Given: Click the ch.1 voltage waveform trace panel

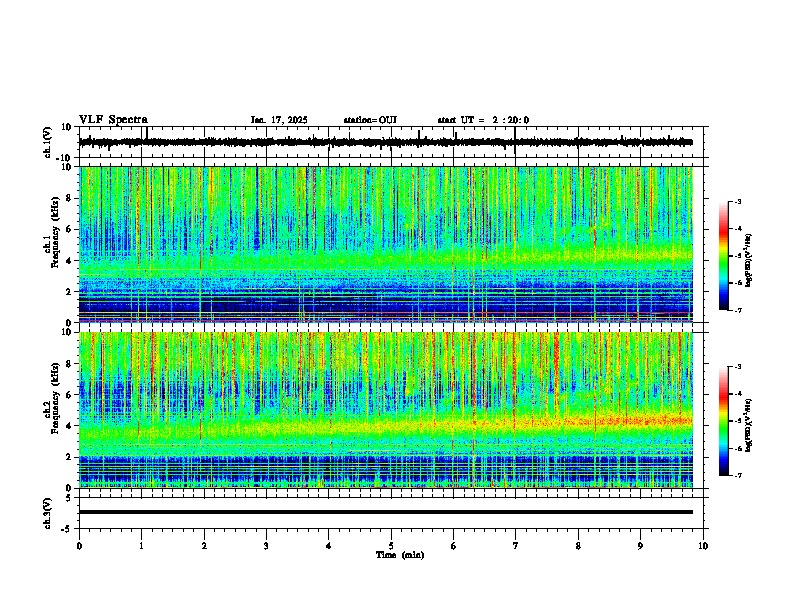Looking at the screenshot, I should click(x=393, y=142).
